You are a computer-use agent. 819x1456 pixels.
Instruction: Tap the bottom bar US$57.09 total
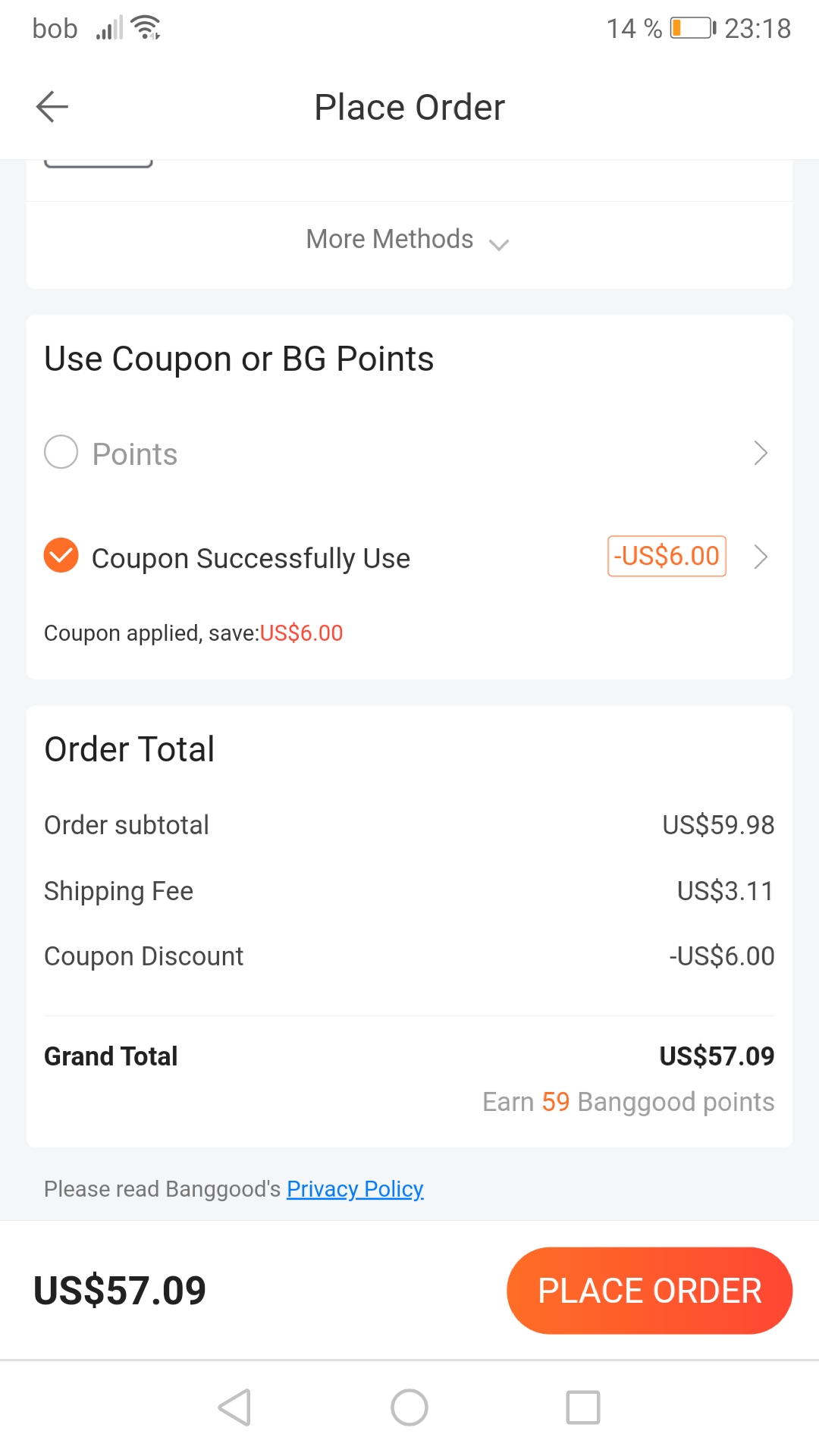click(x=120, y=1291)
